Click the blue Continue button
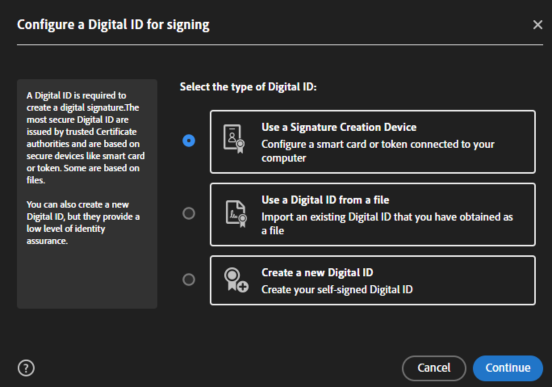Image resolution: width=552 pixels, height=387 pixels. tap(508, 368)
